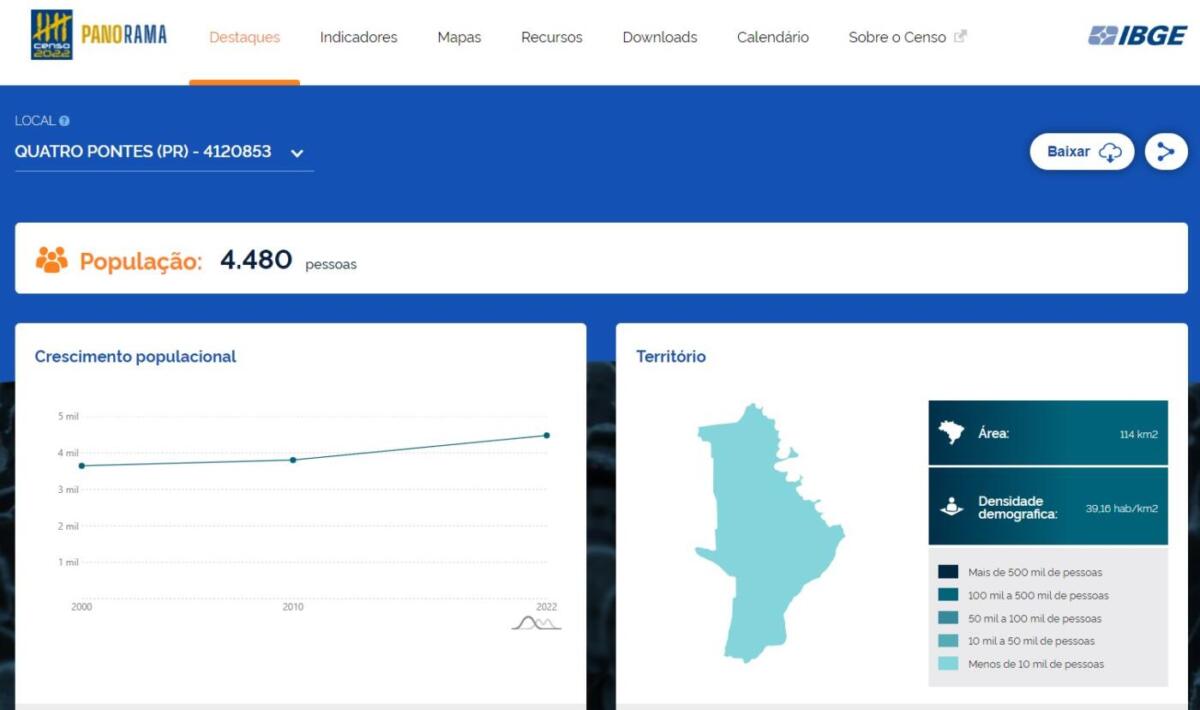Click the curve icon below the growth chart

click(536, 623)
